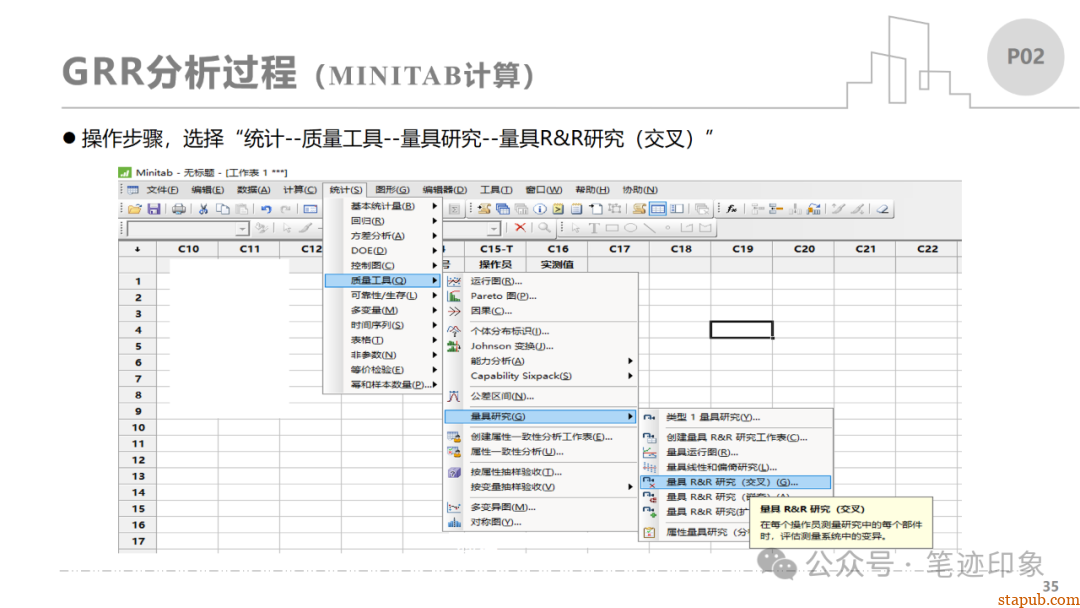The image size is (1080, 608).
Task: Click the 公差区间 menu icon
Action: pos(454,397)
